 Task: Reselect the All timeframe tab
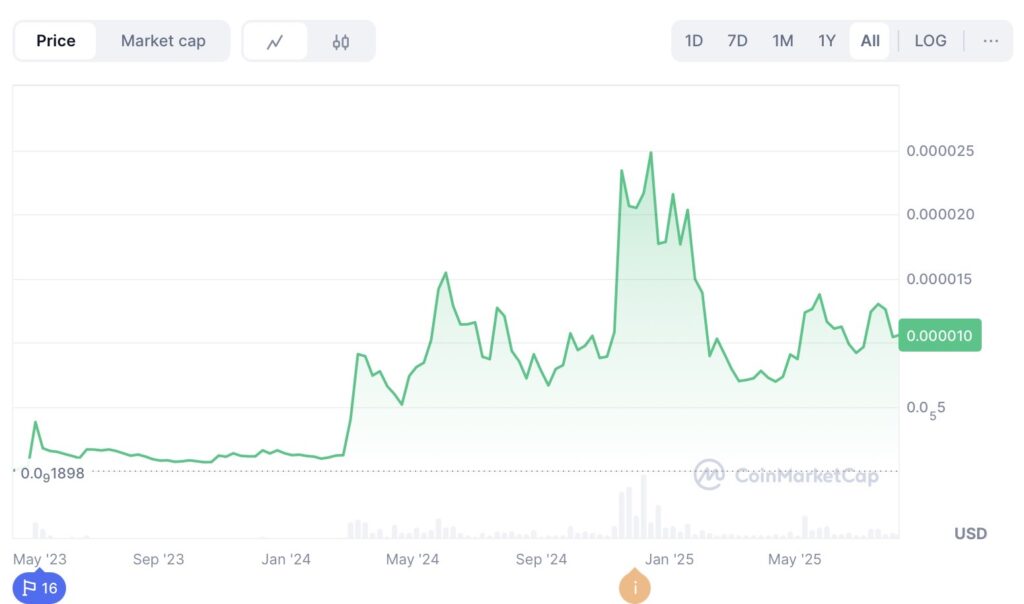869,41
